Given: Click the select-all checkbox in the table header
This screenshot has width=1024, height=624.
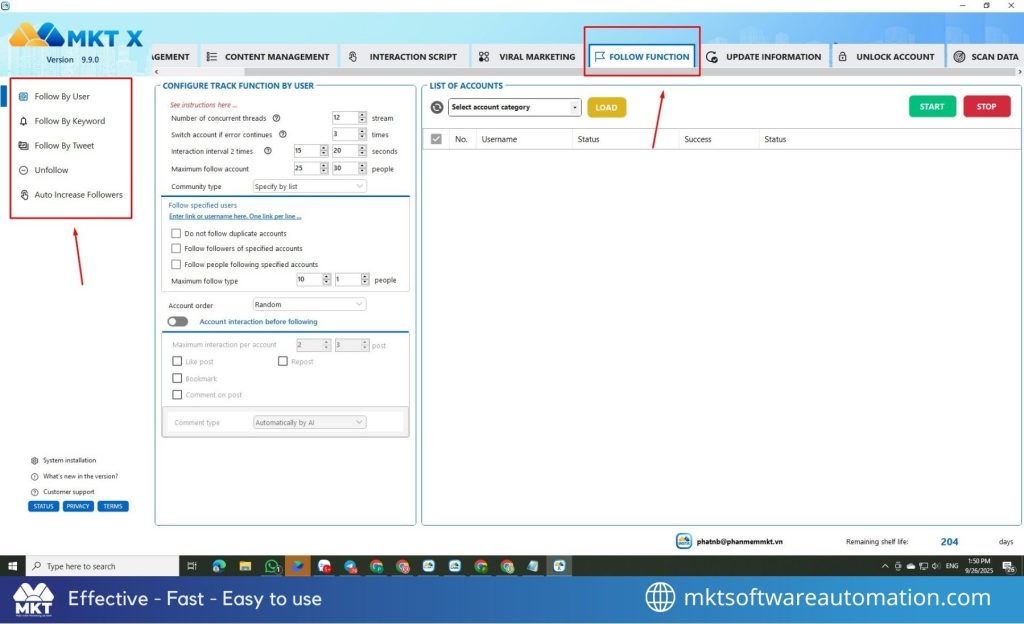Looking at the screenshot, I should 436,139.
